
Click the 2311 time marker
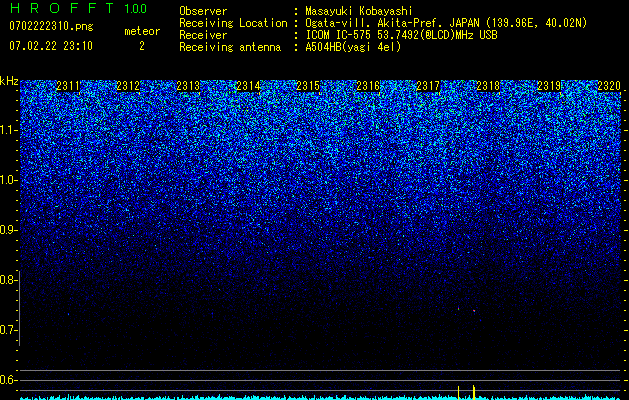pyautogui.click(x=68, y=86)
